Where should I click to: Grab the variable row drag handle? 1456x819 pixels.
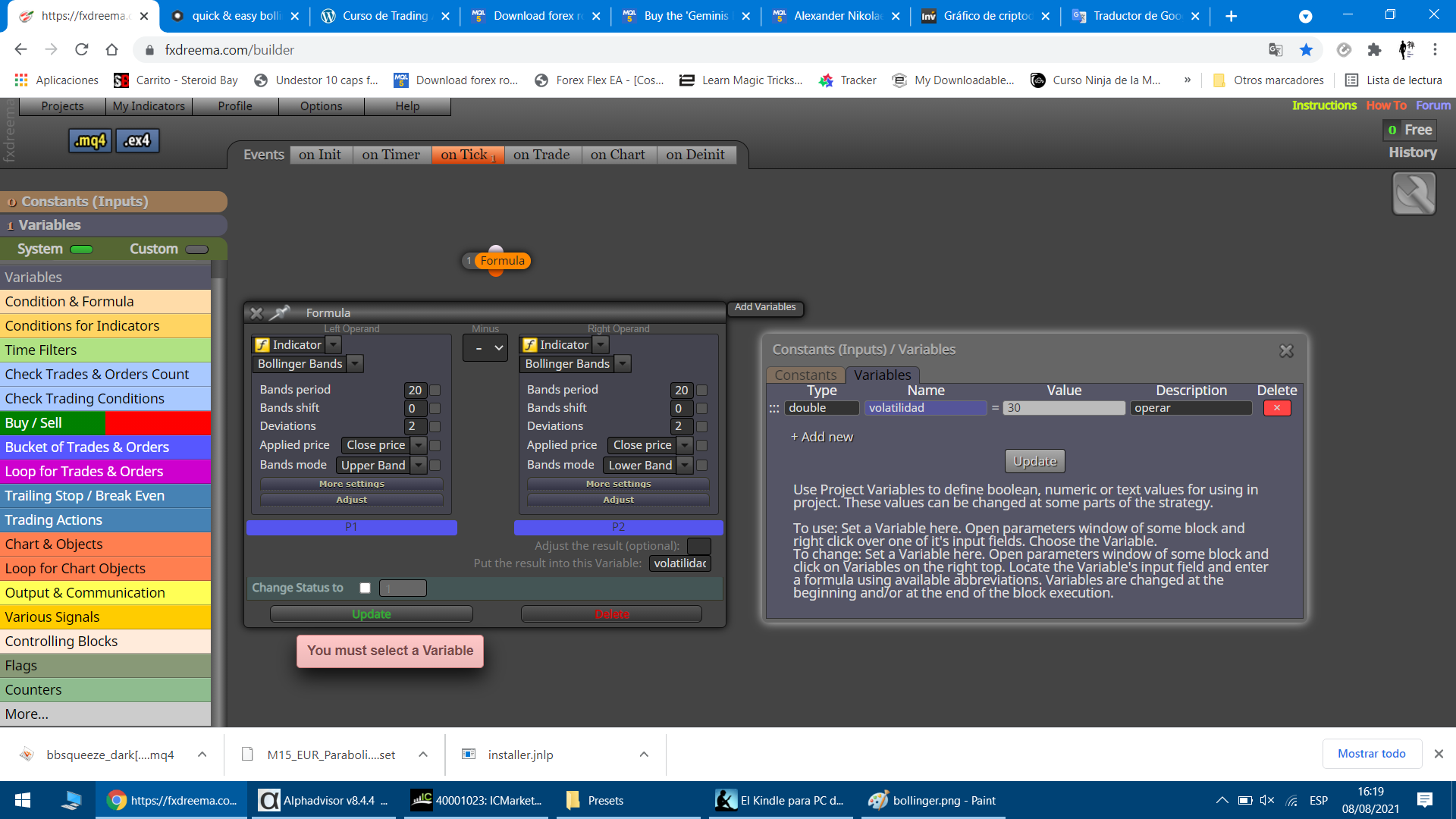pyautogui.click(x=773, y=408)
